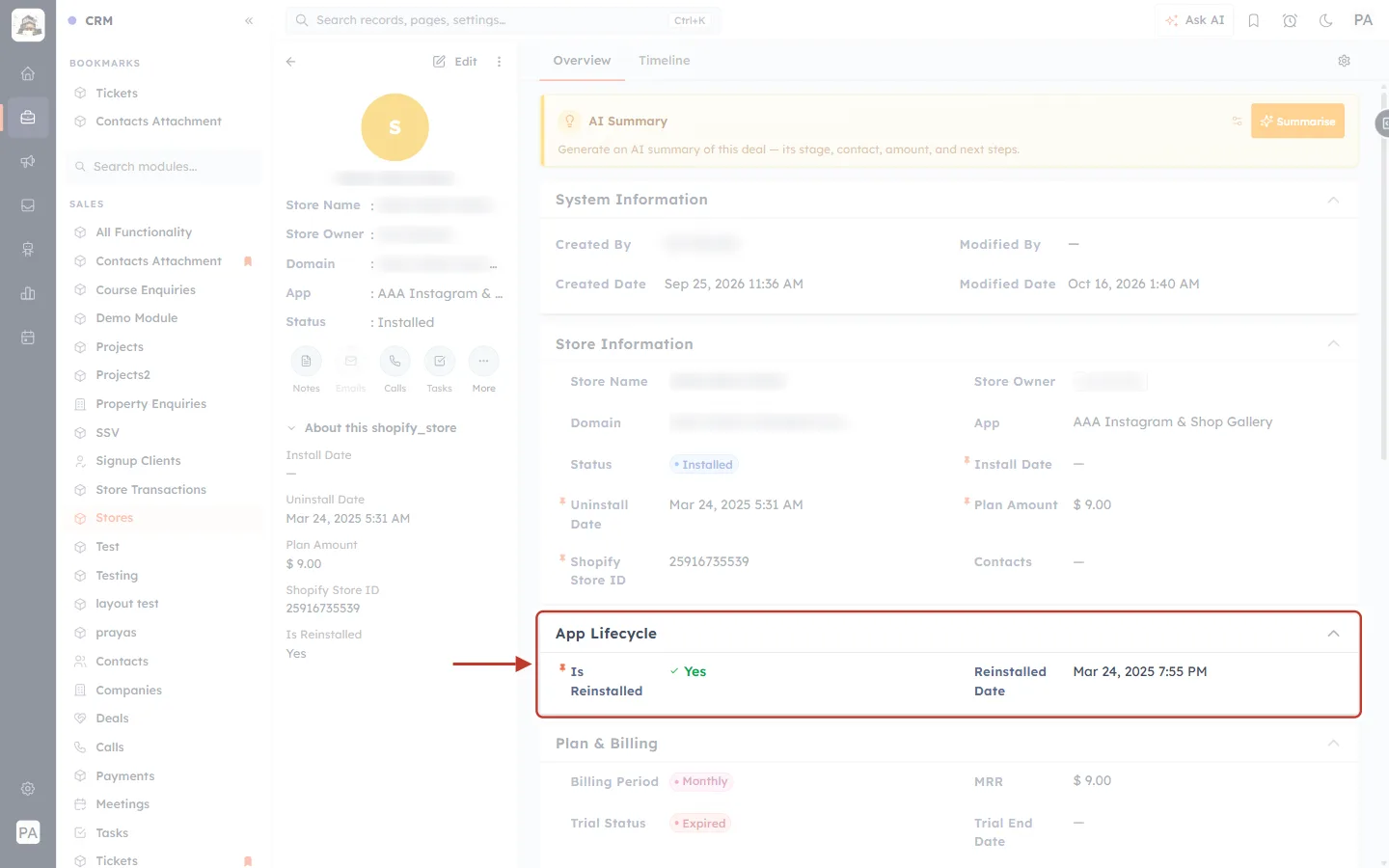The image size is (1389, 868).
Task: Click the Expired trial status badge
Action: pyautogui.click(x=700, y=824)
